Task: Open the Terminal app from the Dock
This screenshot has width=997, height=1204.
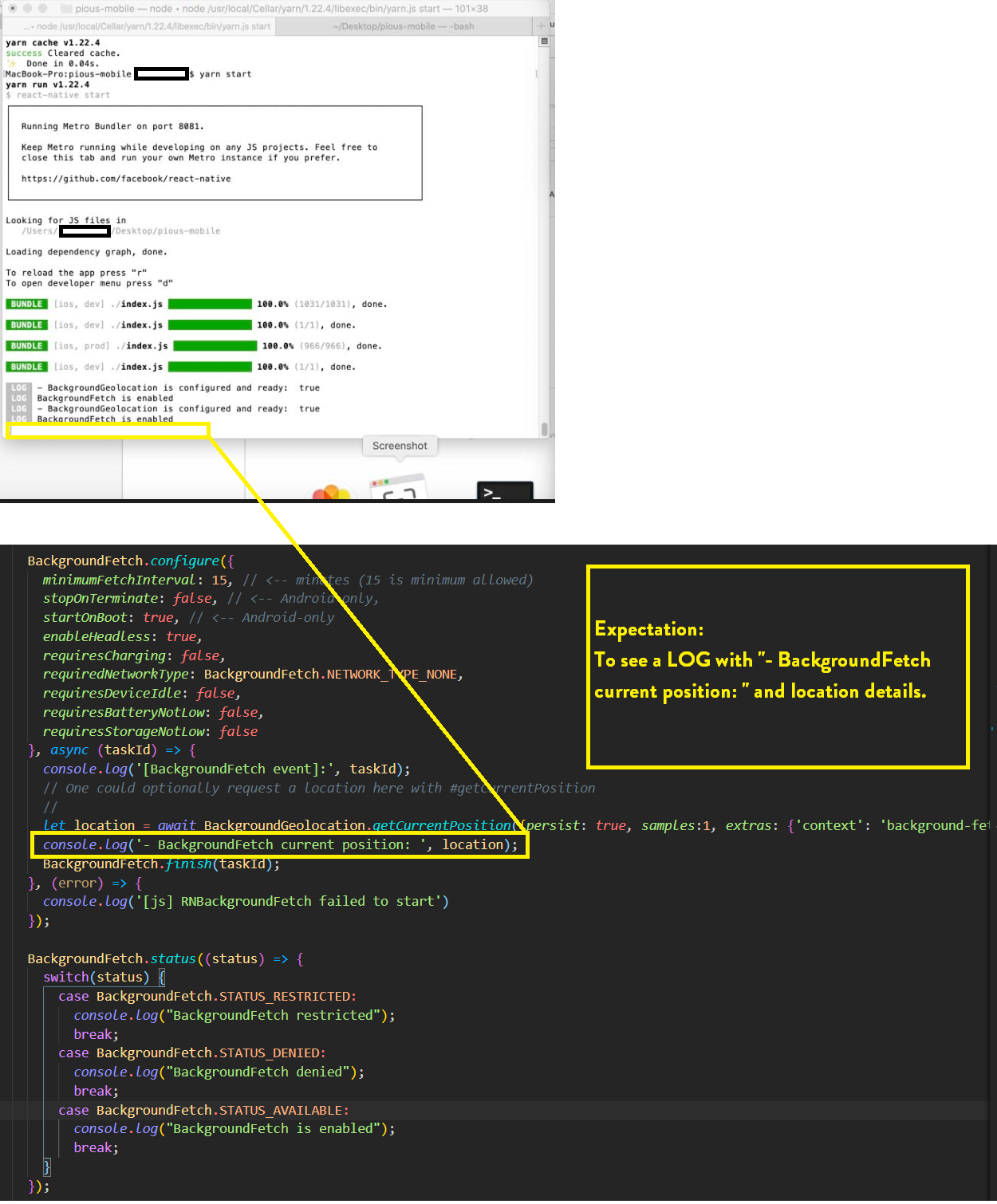Action: [x=504, y=490]
